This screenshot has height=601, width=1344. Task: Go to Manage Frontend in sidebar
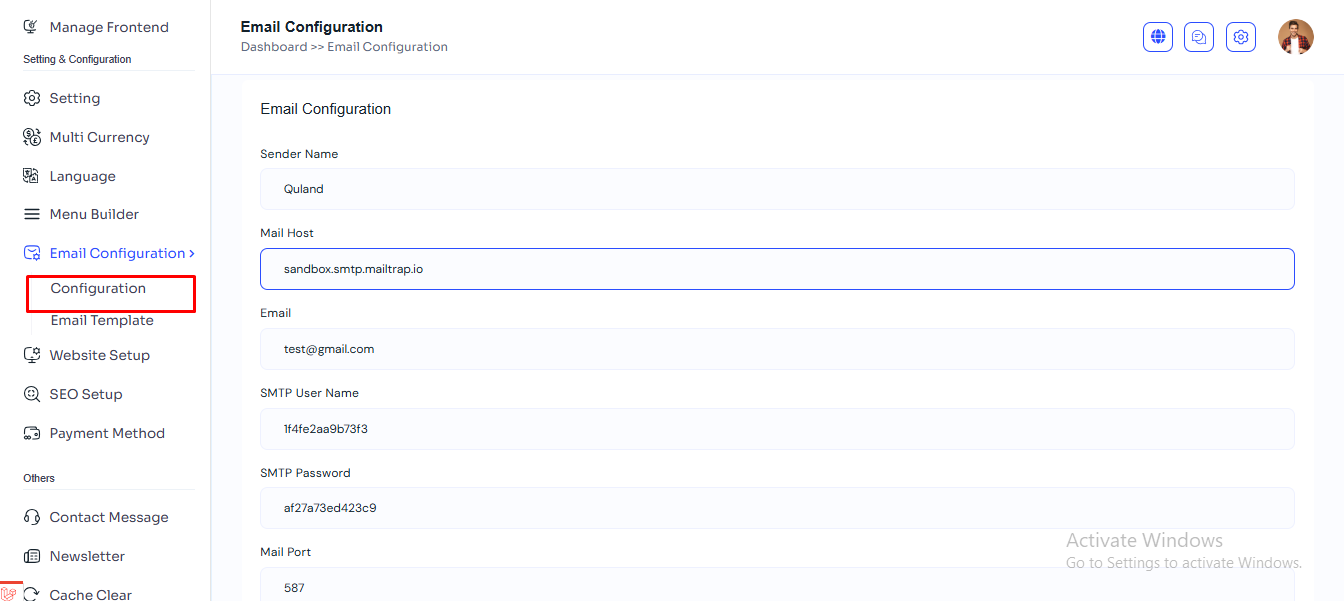coord(108,27)
